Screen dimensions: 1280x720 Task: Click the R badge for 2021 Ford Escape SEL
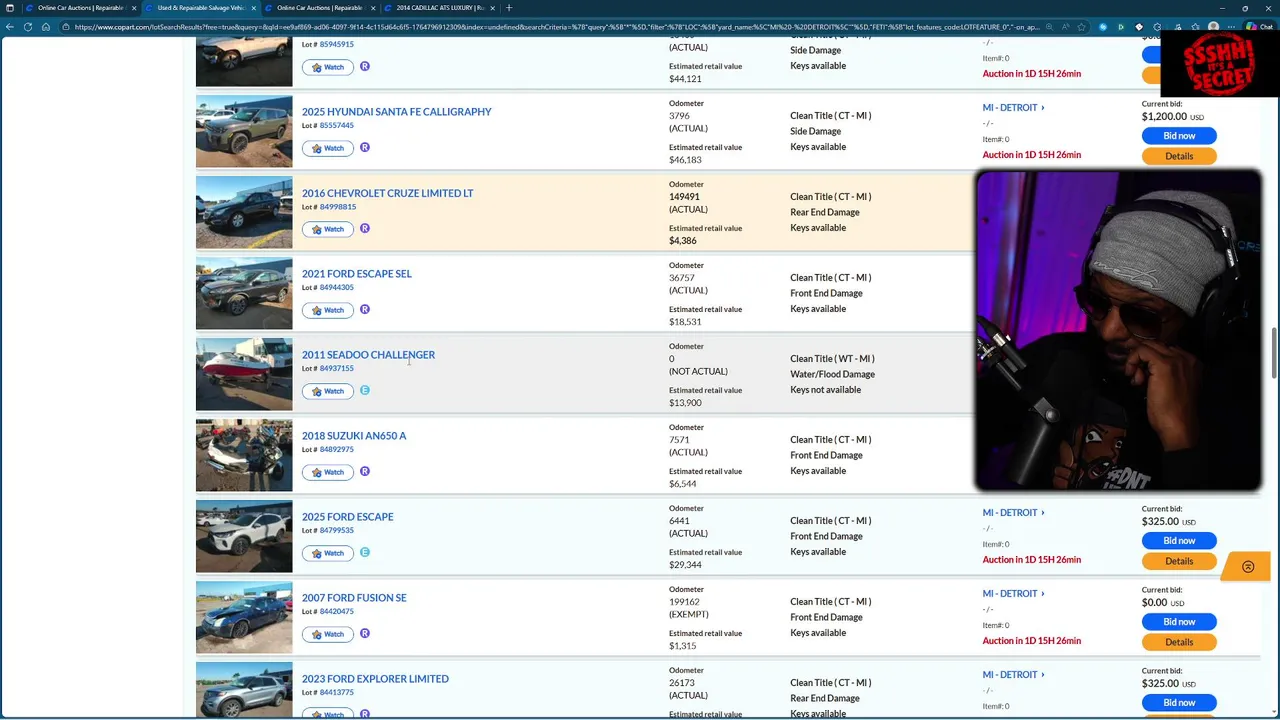click(365, 310)
